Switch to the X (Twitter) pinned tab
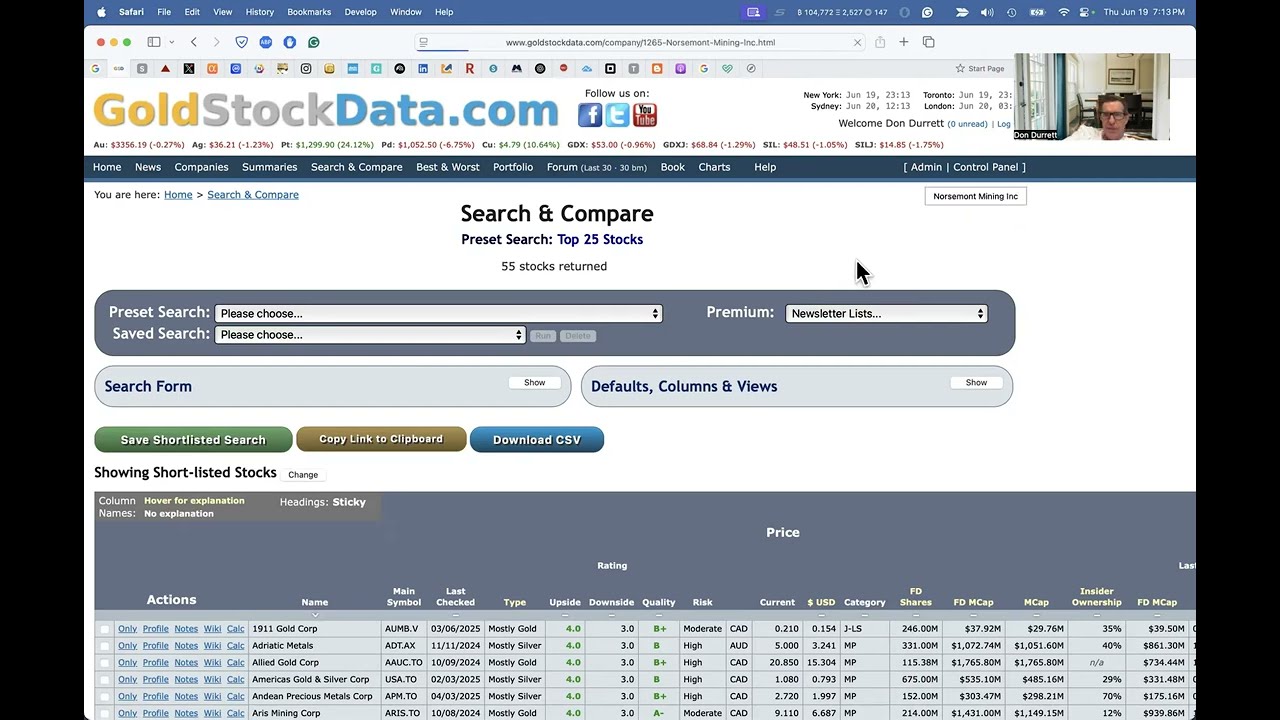Screen dimensions: 1280x720 tap(189, 69)
